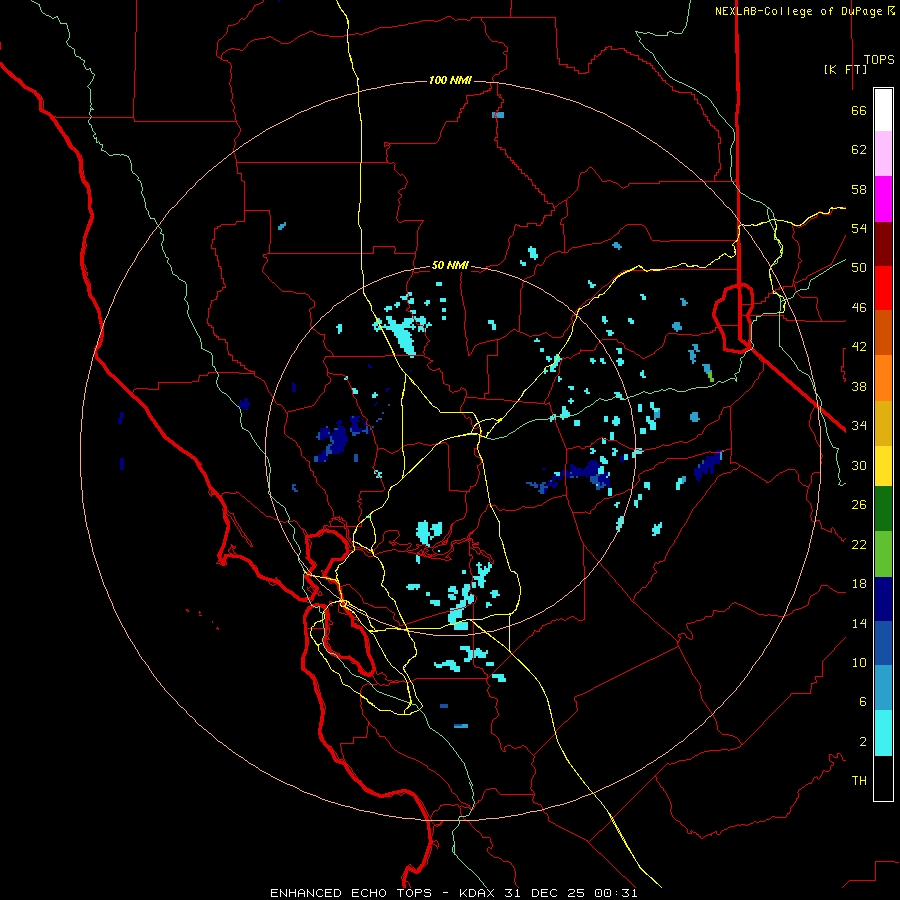Click the legend value 30
The image size is (900, 900).
pyautogui.click(x=859, y=465)
